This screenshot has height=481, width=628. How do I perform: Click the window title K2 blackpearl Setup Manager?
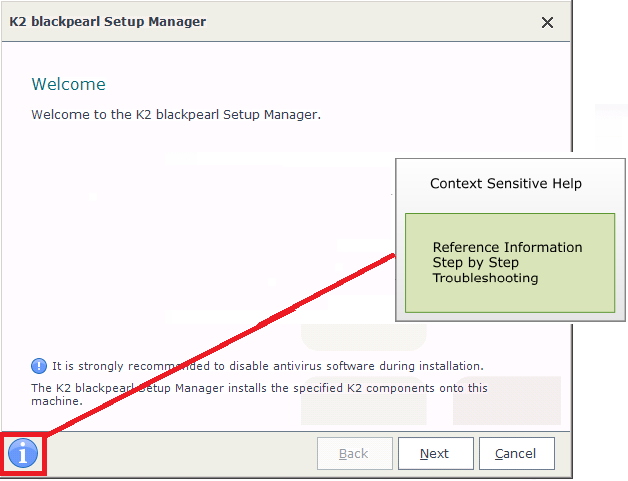[108, 22]
